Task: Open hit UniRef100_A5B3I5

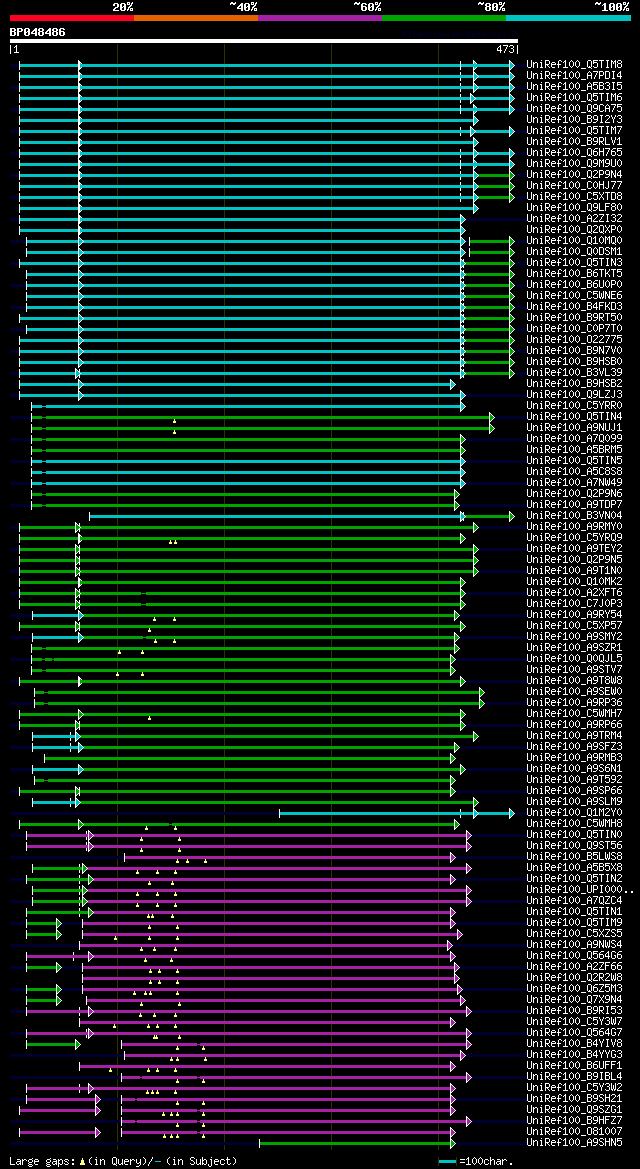Action: pos(574,86)
